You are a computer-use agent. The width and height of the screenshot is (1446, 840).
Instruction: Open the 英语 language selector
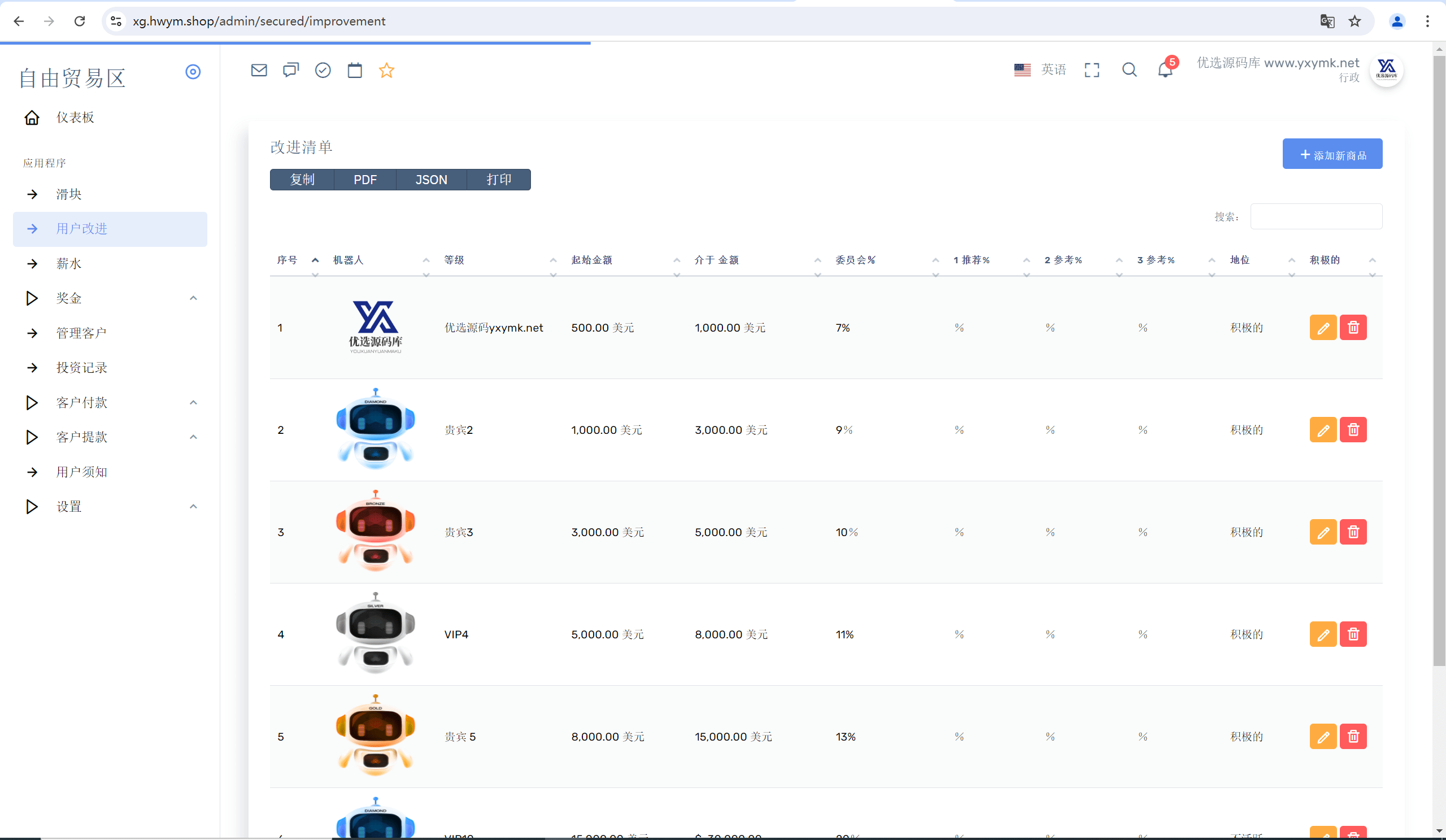coord(1040,69)
